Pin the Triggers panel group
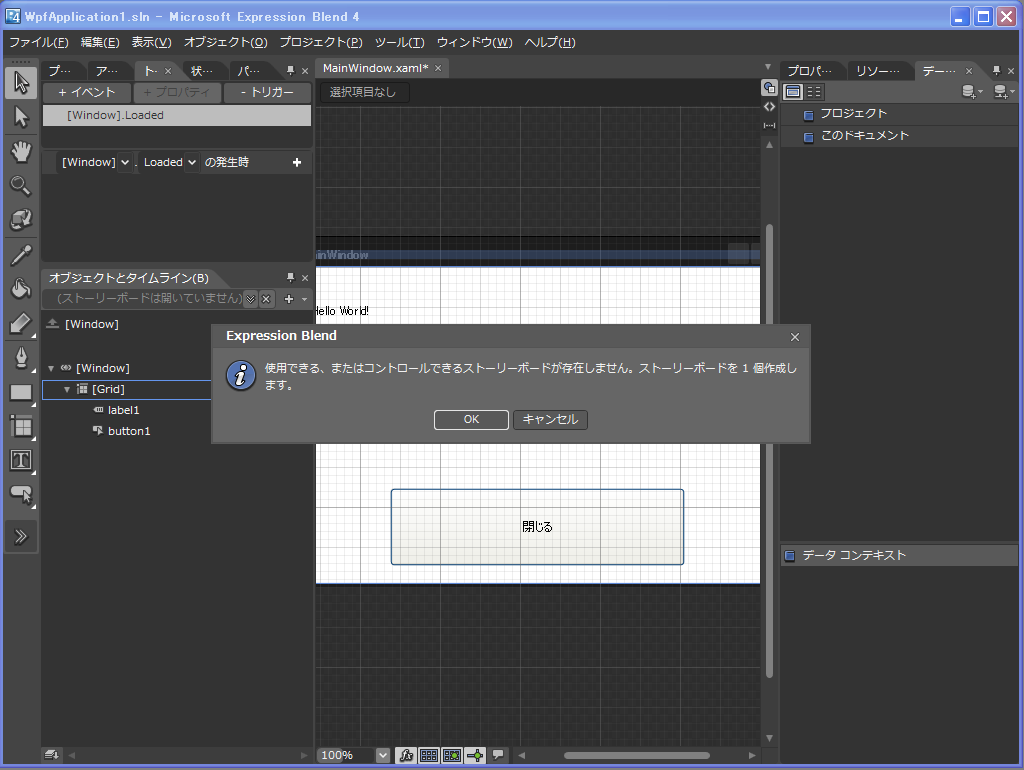 click(x=291, y=71)
